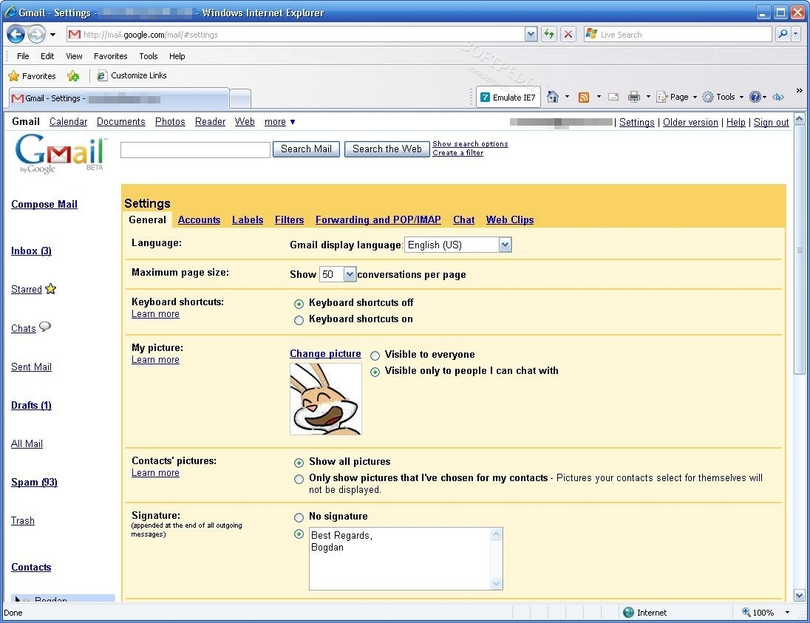Click the browser Back arrow button

(17, 34)
